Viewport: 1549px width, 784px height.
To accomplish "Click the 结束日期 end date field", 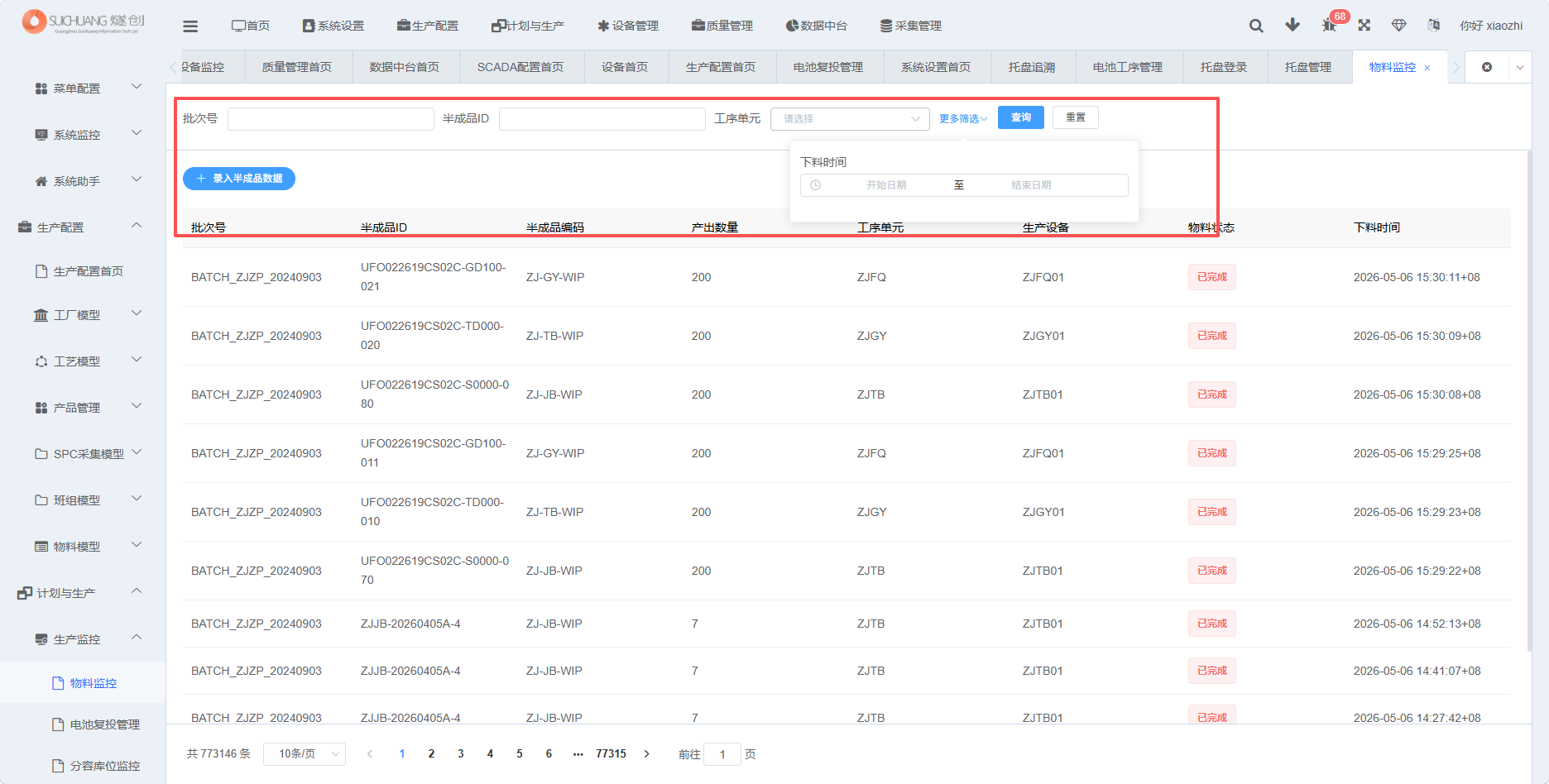I will (1031, 185).
